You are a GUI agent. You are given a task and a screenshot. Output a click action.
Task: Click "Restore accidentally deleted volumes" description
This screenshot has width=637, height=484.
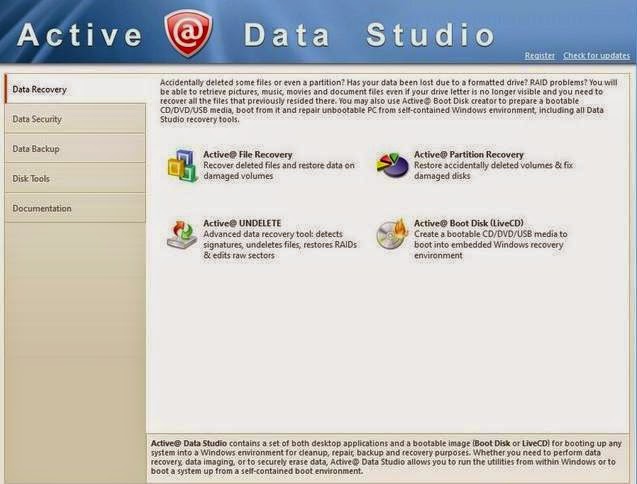(493, 171)
